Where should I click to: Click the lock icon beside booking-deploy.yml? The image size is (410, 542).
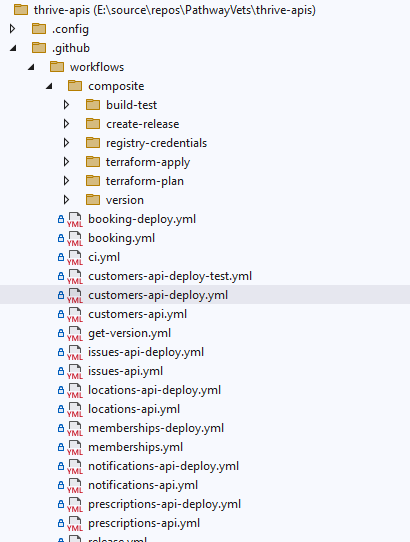click(61, 219)
